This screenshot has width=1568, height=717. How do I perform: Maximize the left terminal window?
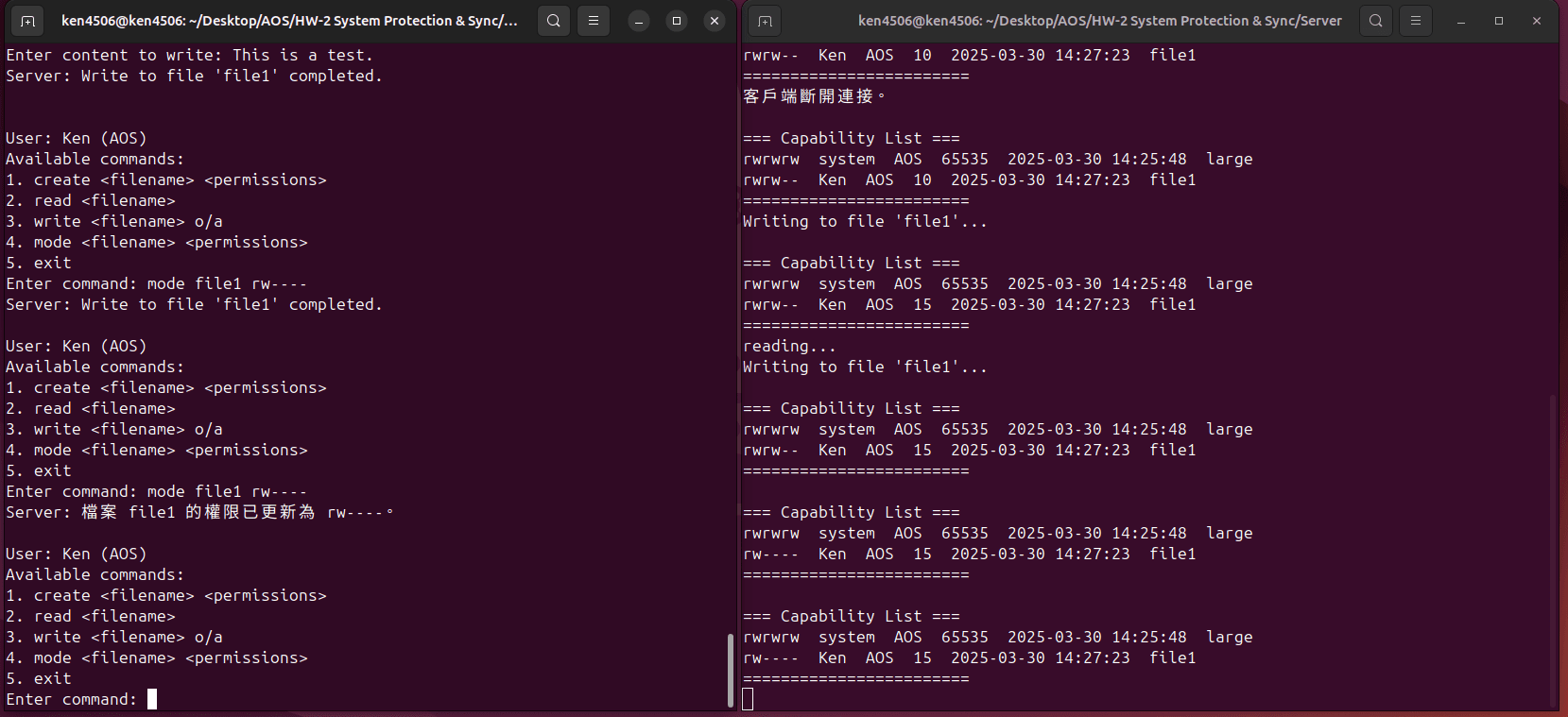coord(677,21)
